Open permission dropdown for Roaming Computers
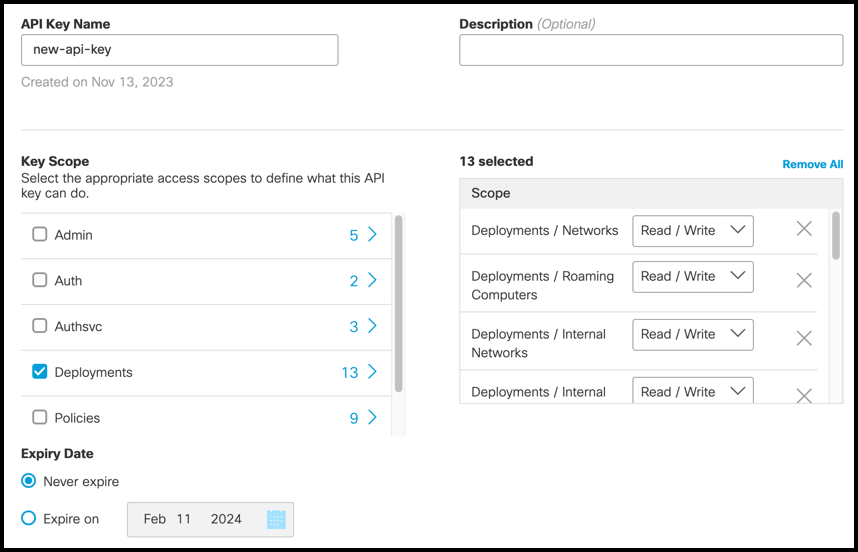Viewport: 858px width, 552px height. 693,277
